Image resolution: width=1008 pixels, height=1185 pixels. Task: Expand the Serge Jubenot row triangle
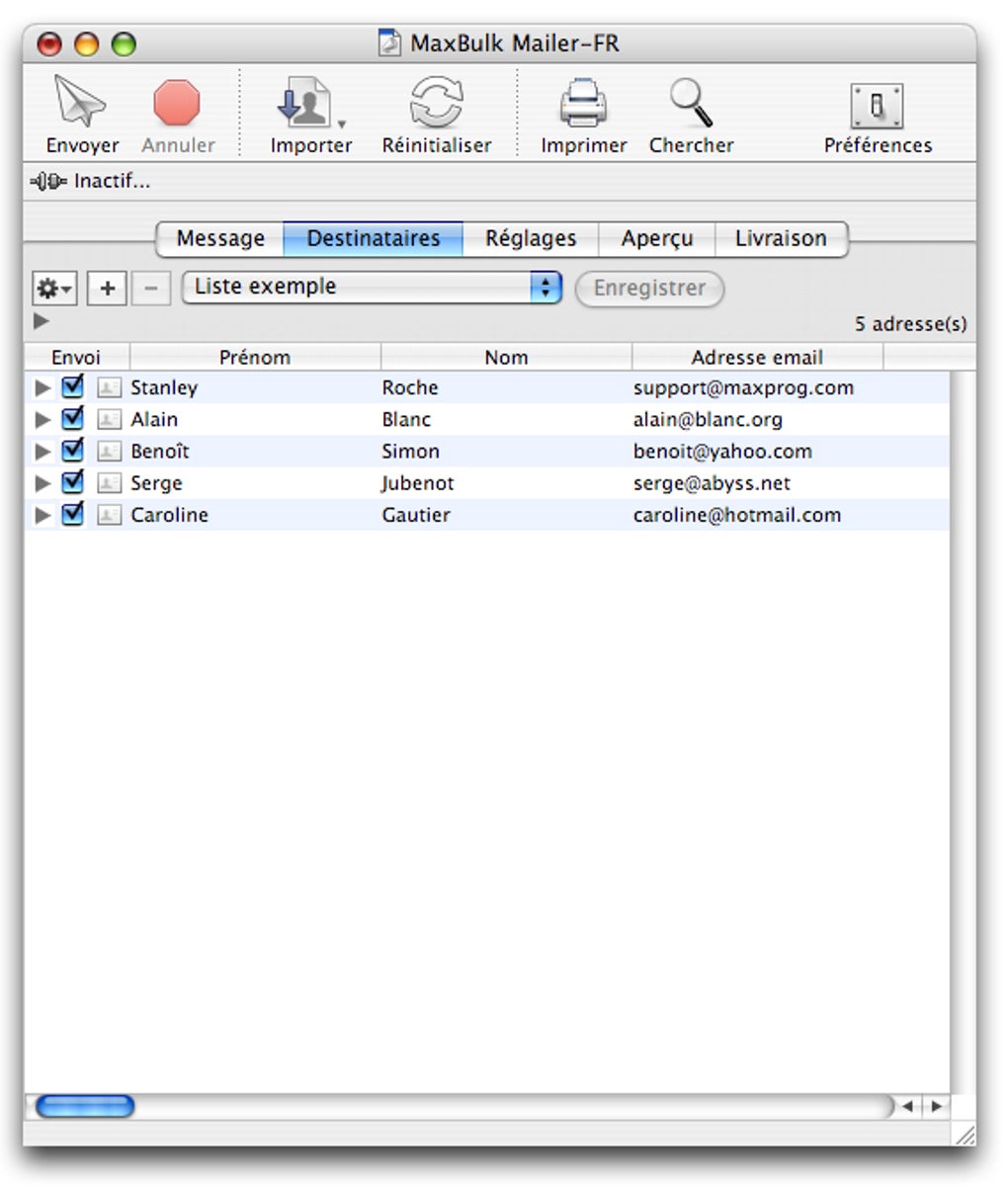(43, 483)
